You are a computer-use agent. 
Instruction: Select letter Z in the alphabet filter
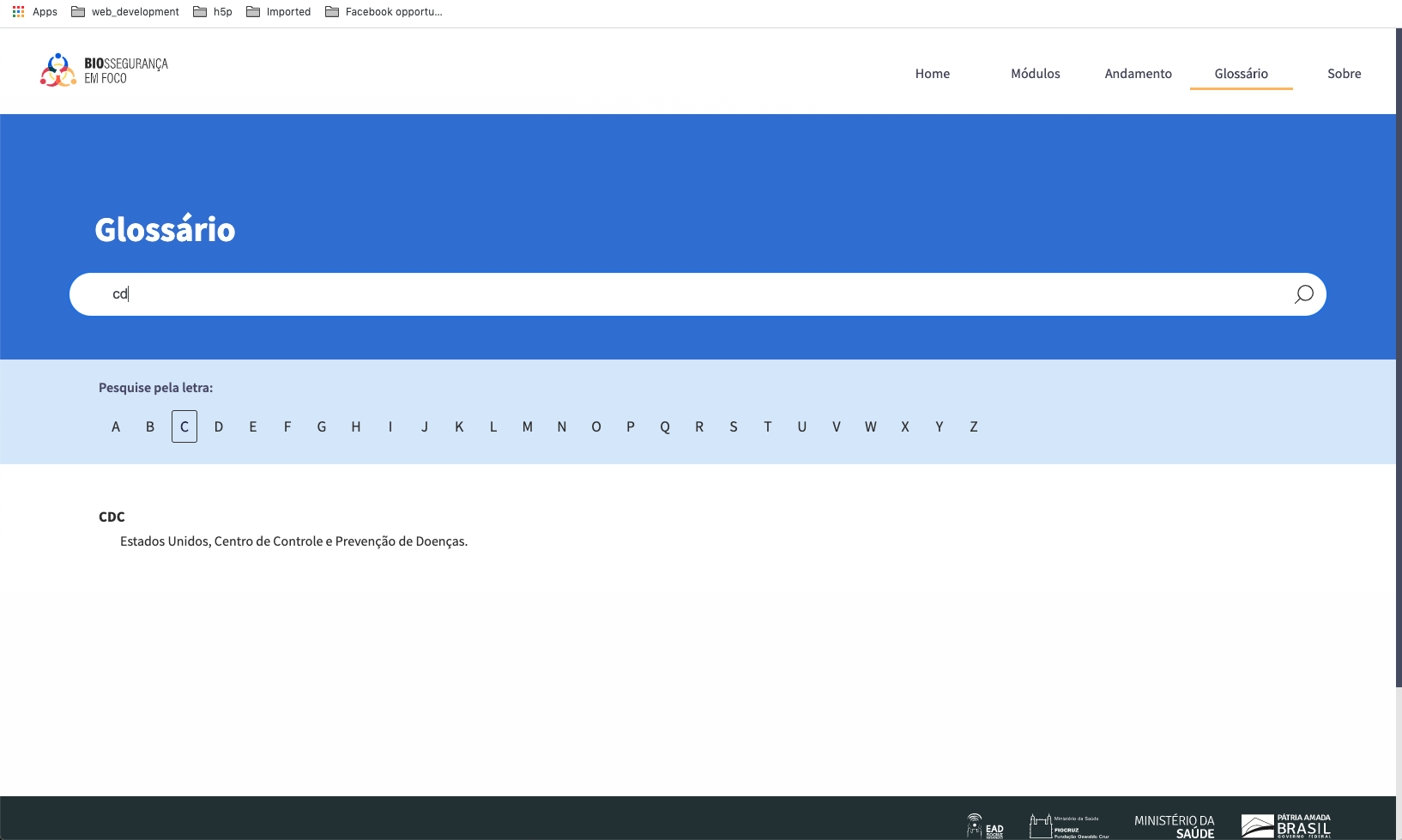974,426
